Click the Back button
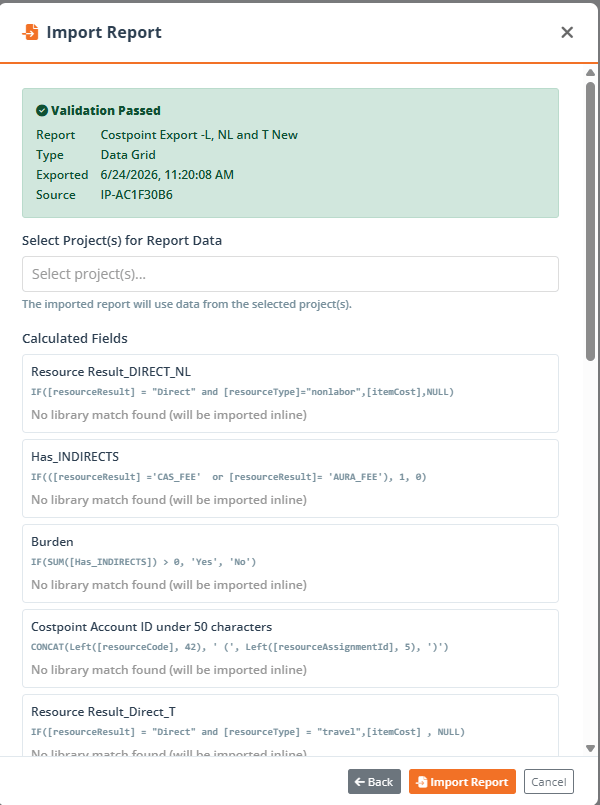 (374, 782)
